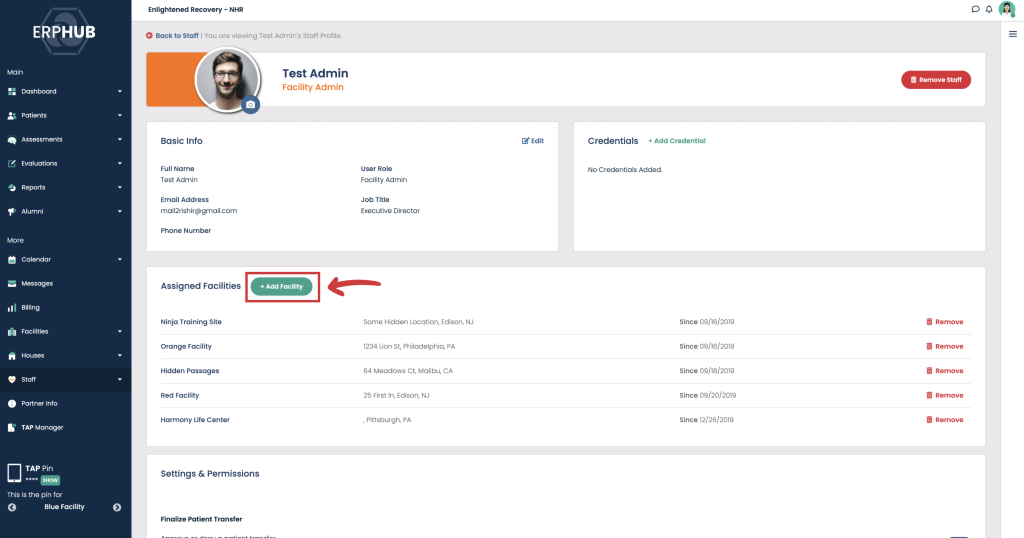Click the Hidden Passages facility name
Viewport: 1024px width, 538px height.
pos(189,371)
